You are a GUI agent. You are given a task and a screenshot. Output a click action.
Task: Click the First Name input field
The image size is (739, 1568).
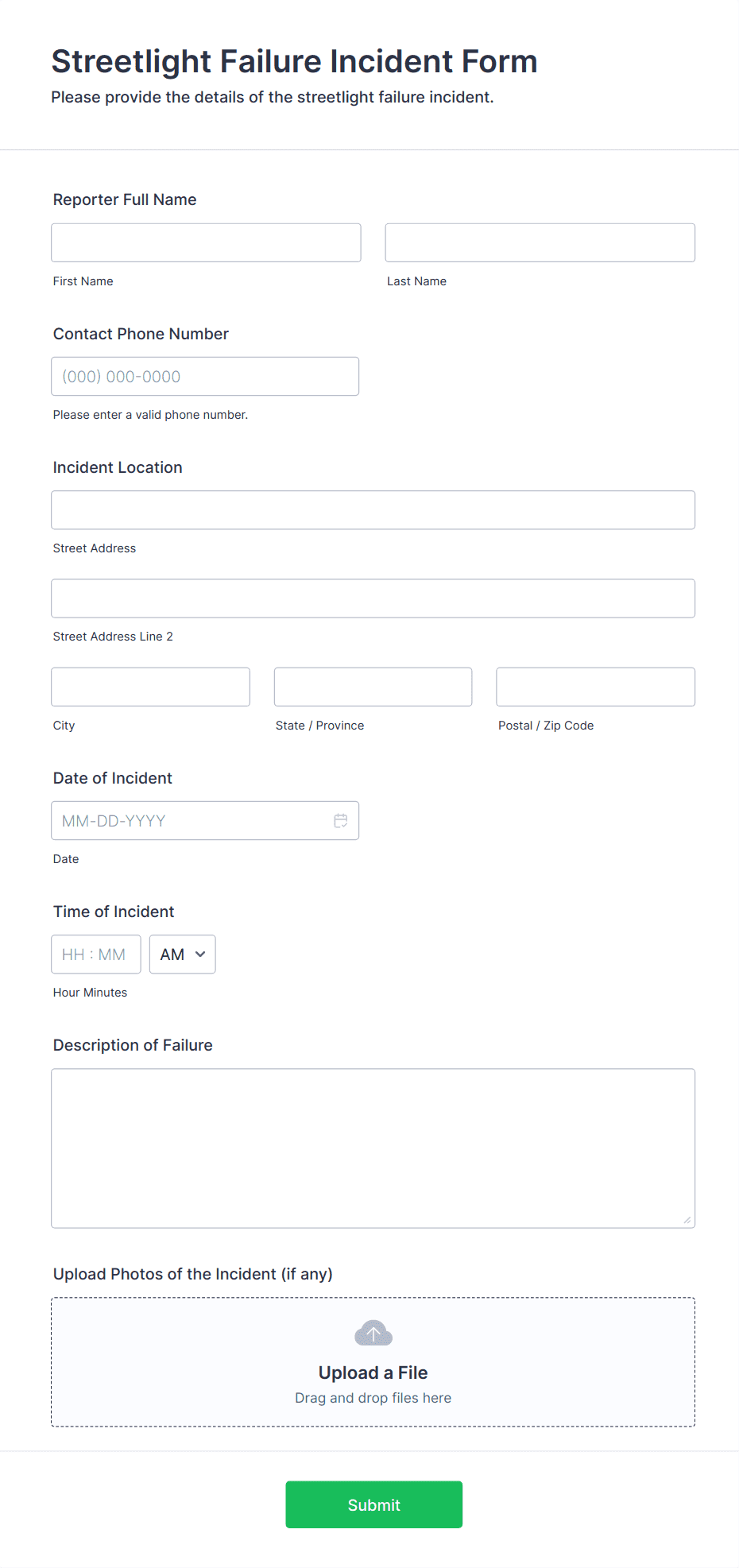(205, 242)
